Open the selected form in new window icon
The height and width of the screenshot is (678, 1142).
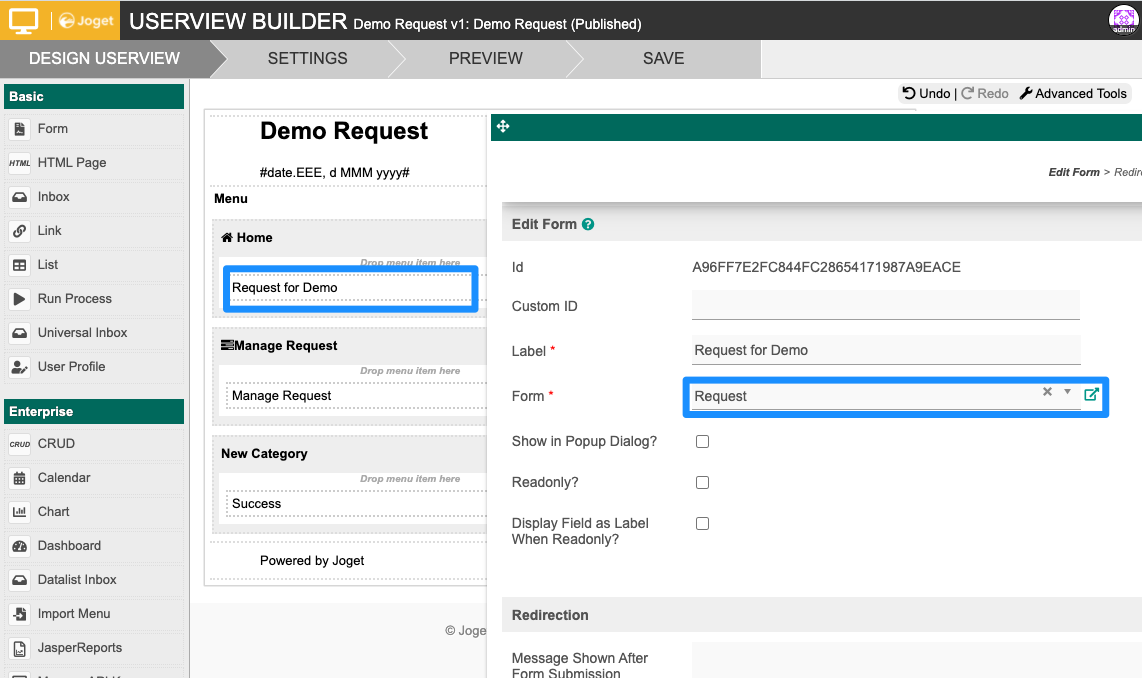[x=1092, y=394]
